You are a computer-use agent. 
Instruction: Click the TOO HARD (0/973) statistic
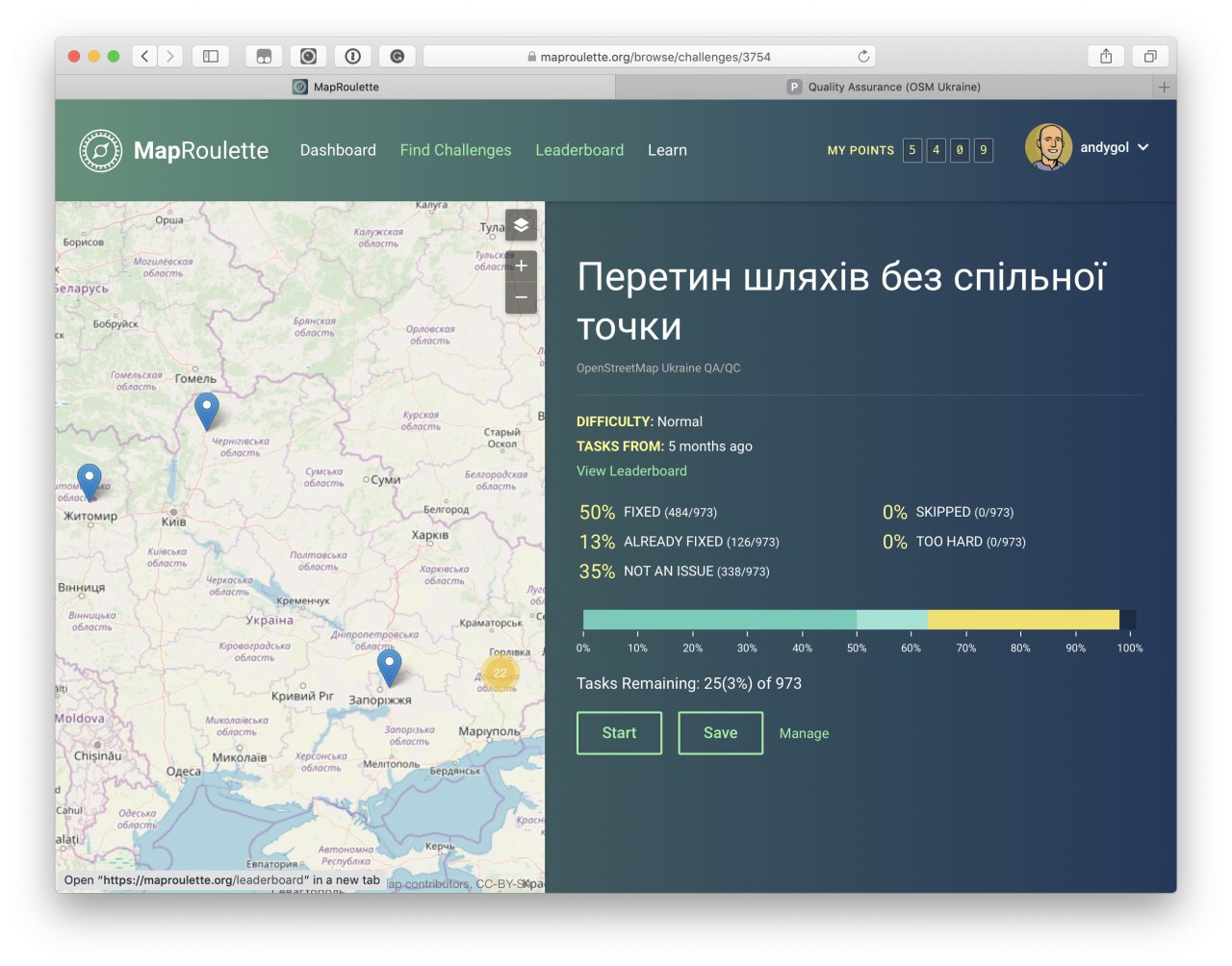(954, 542)
